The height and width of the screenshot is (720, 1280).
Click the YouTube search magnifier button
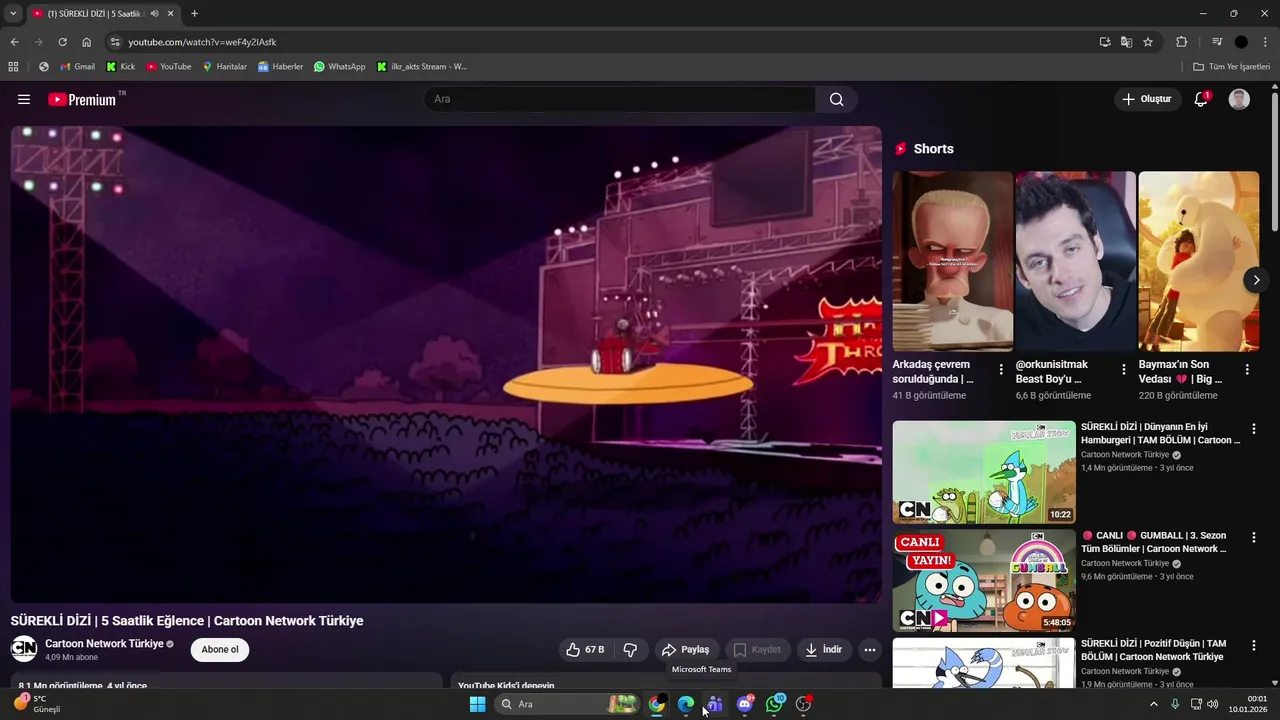[x=836, y=99]
